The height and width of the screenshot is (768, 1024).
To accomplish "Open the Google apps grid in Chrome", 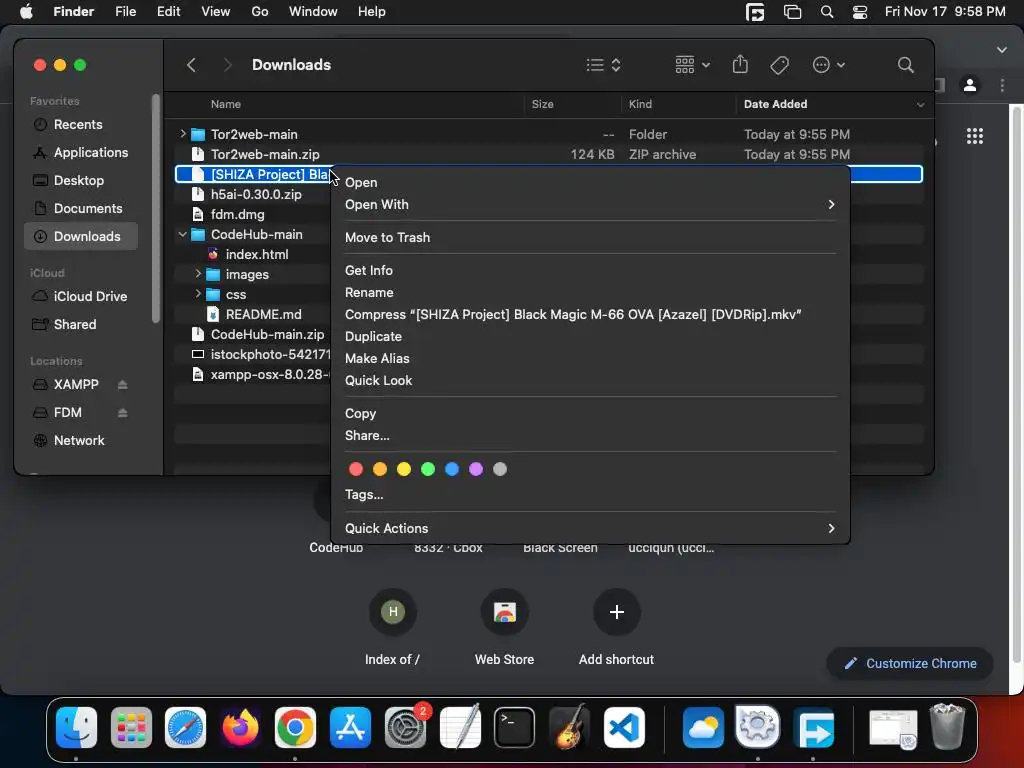I will point(974,136).
